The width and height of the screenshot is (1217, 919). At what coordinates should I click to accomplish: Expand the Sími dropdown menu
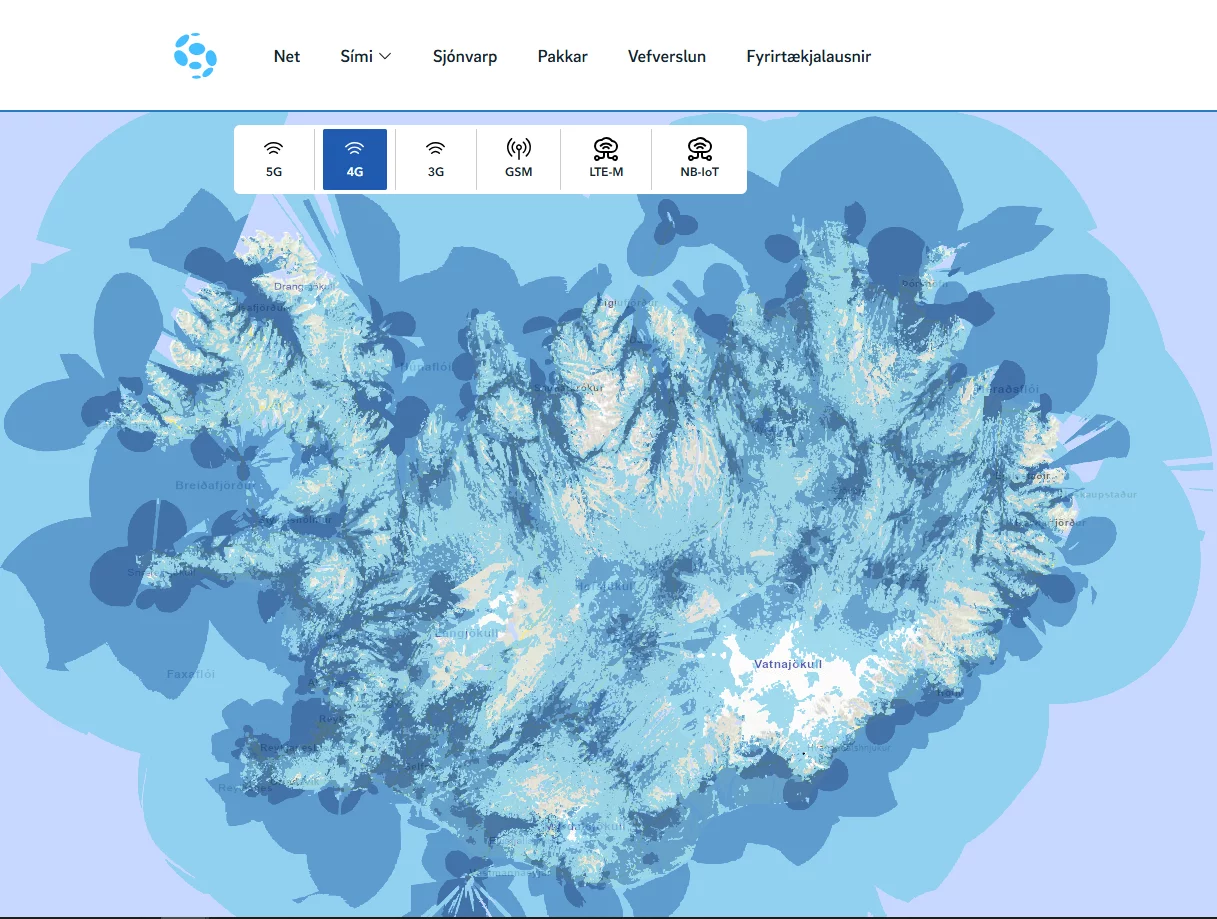(x=365, y=56)
